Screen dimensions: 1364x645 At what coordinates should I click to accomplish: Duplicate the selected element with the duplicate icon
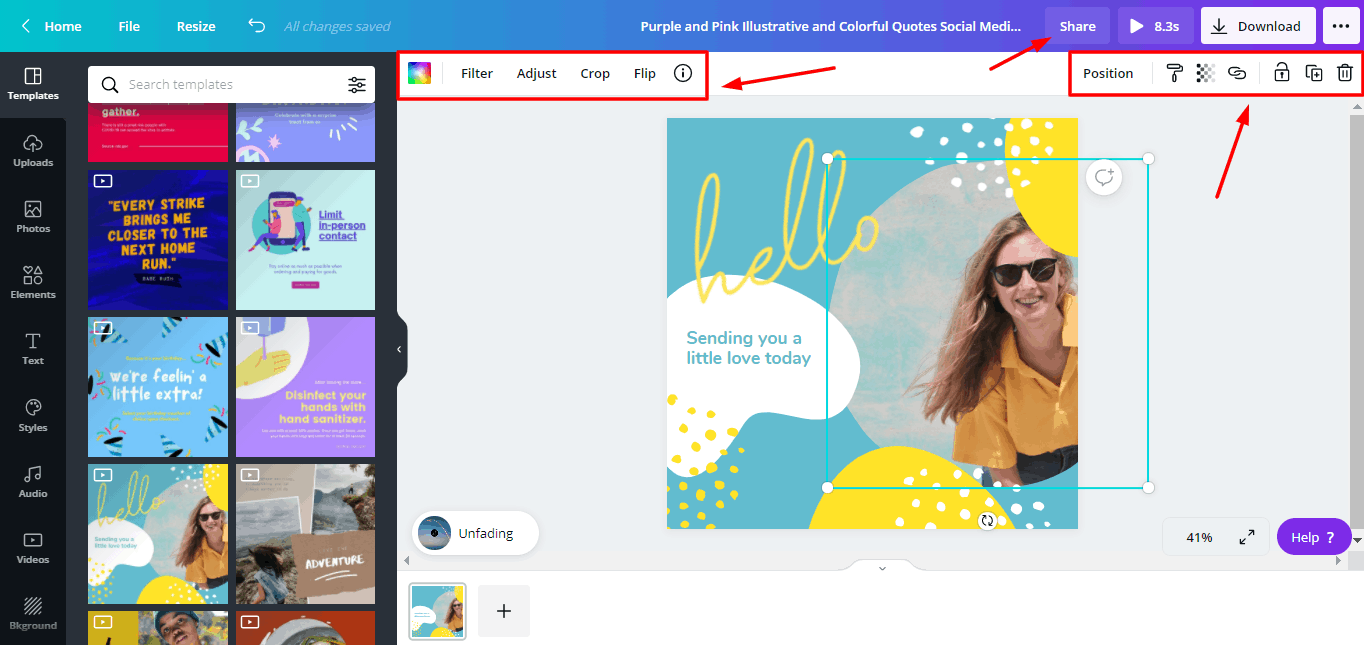[x=1314, y=73]
